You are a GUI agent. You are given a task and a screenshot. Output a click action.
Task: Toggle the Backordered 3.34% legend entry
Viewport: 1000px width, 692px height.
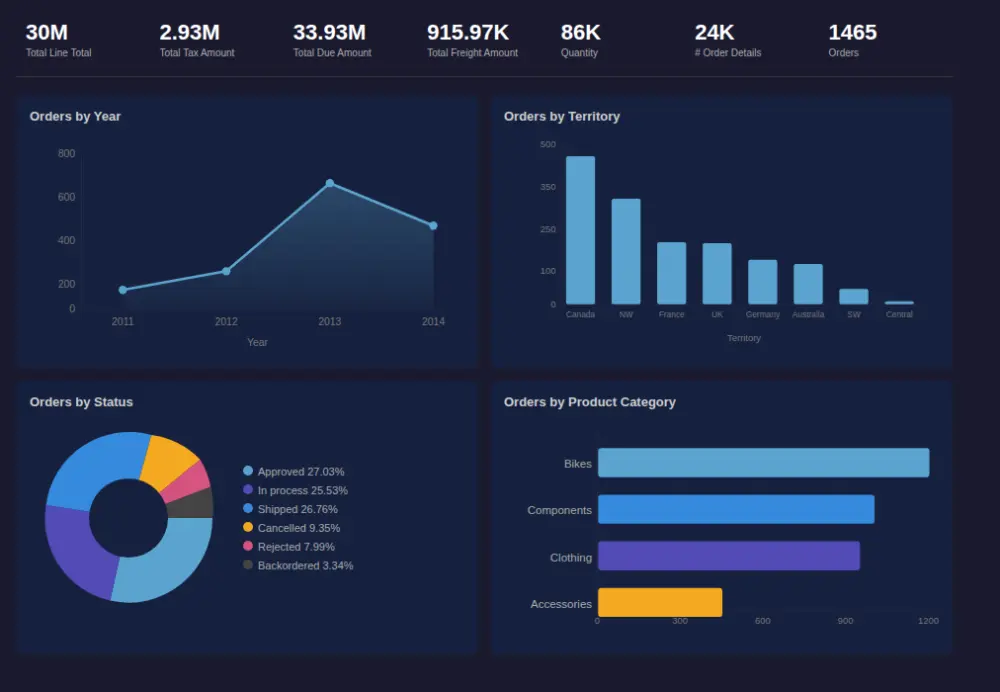tap(298, 566)
